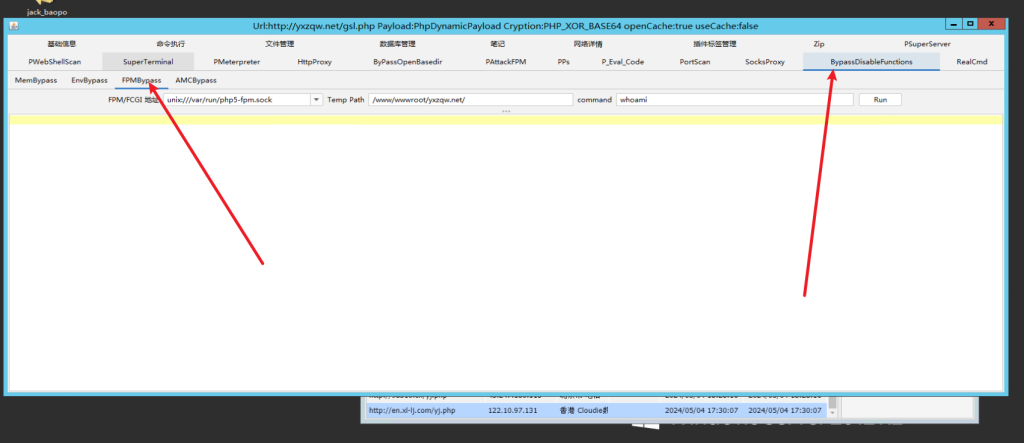Click the command input field containing whoami
The width and height of the screenshot is (1024, 443).
735,100
